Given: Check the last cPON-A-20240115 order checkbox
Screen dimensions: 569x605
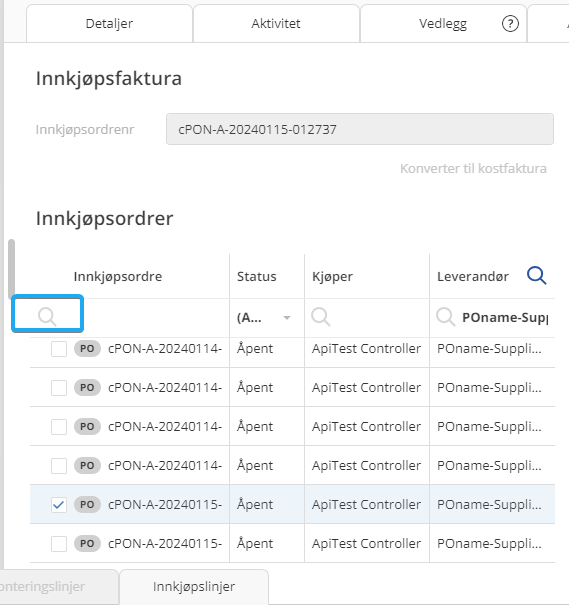Looking at the screenshot, I should (x=59, y=544).
